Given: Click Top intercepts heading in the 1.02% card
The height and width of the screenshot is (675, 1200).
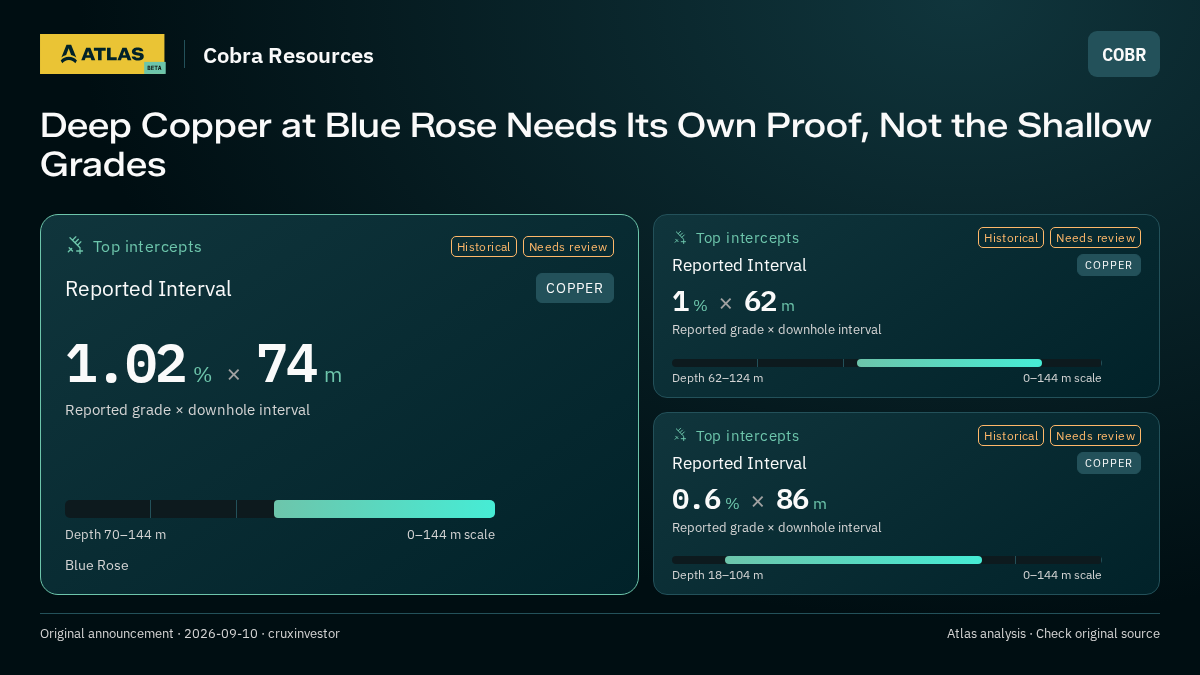Looking at the screenshot, I should (x=147, y=246).
